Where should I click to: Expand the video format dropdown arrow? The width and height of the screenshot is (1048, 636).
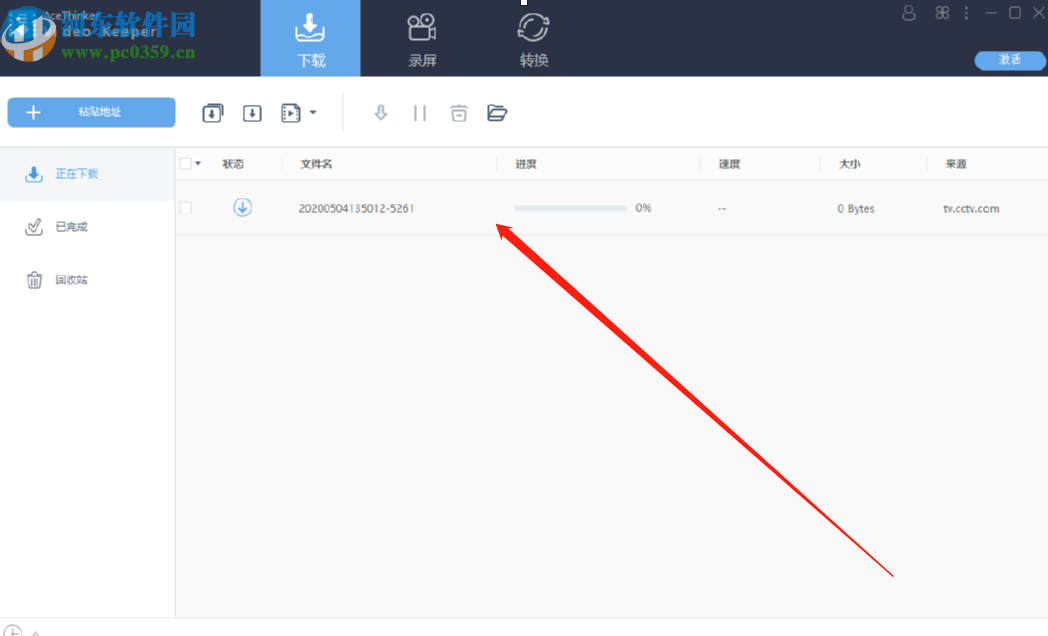(313, 112)
